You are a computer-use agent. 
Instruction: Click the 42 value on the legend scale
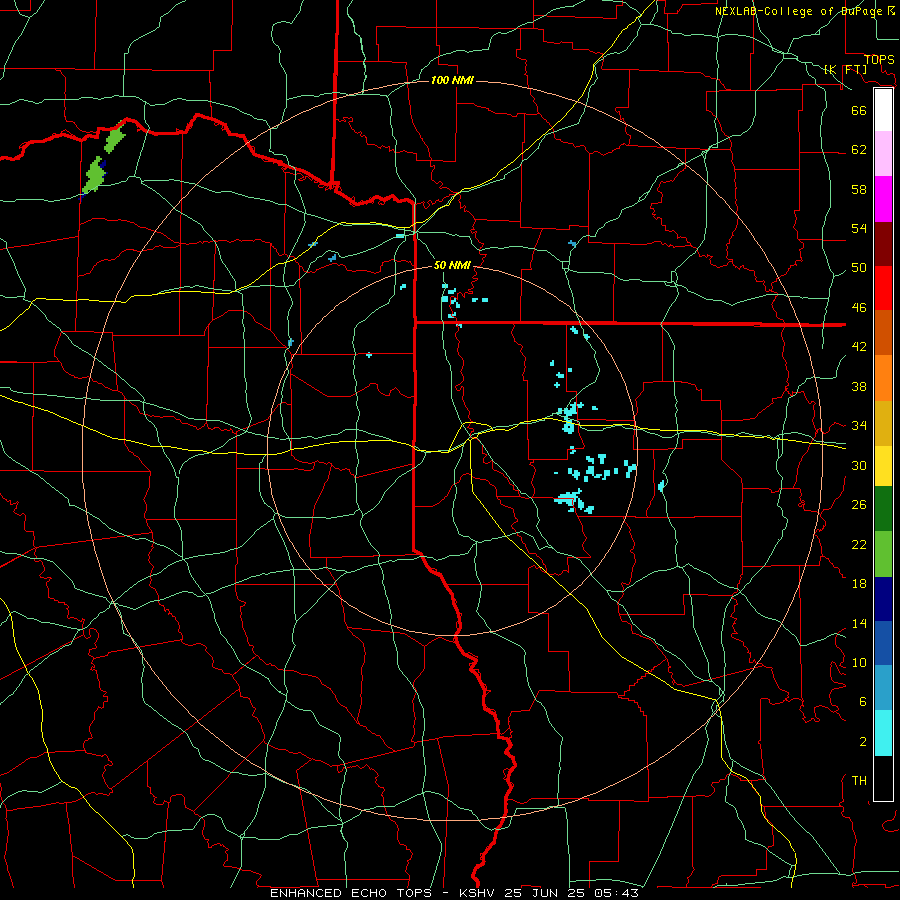[x=859, y=347]
